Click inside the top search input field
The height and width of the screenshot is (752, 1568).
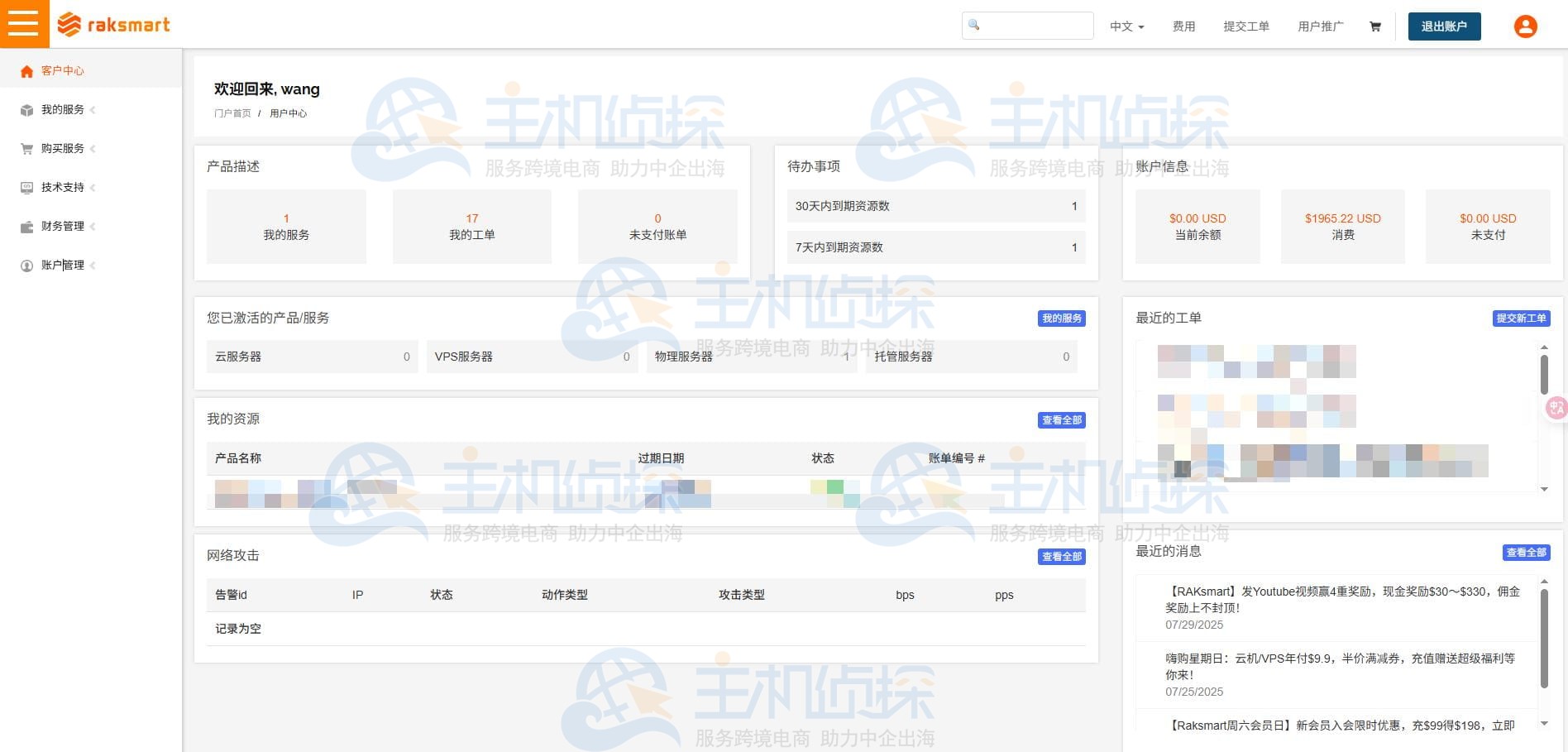pos(1034,26)
